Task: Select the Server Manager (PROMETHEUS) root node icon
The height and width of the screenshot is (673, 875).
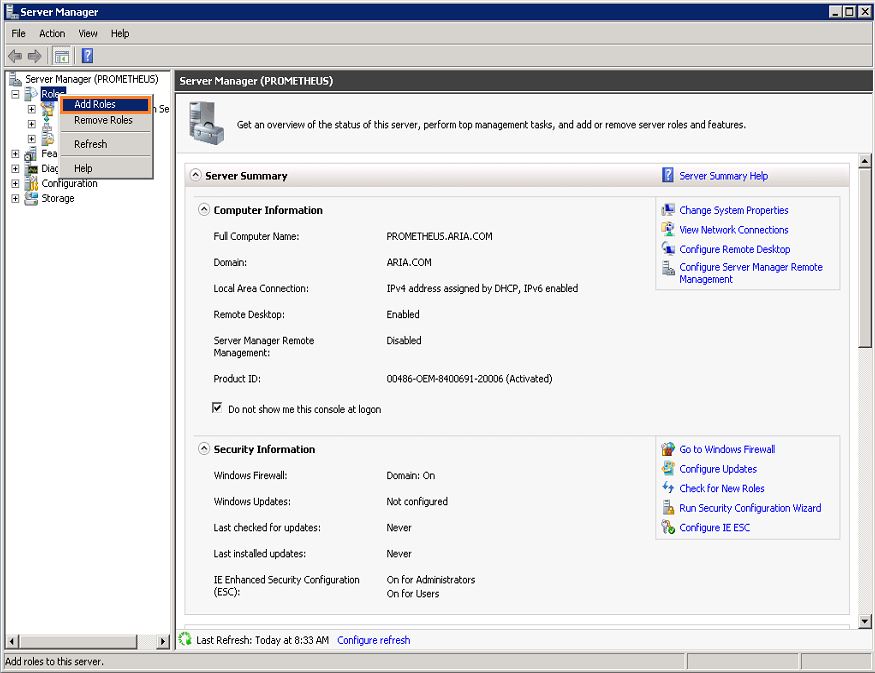Action: [16, 79]
